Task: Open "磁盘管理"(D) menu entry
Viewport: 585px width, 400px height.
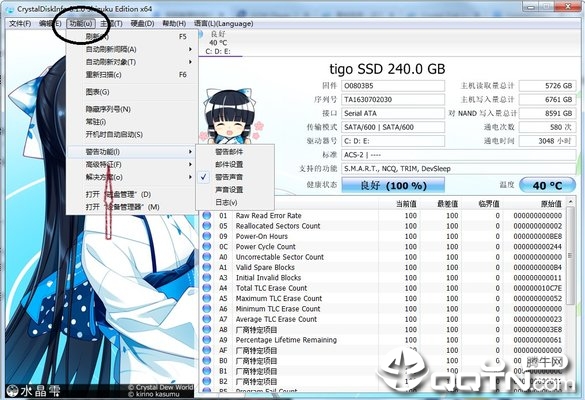Action: pyautogui.click(x=132, y=194)
